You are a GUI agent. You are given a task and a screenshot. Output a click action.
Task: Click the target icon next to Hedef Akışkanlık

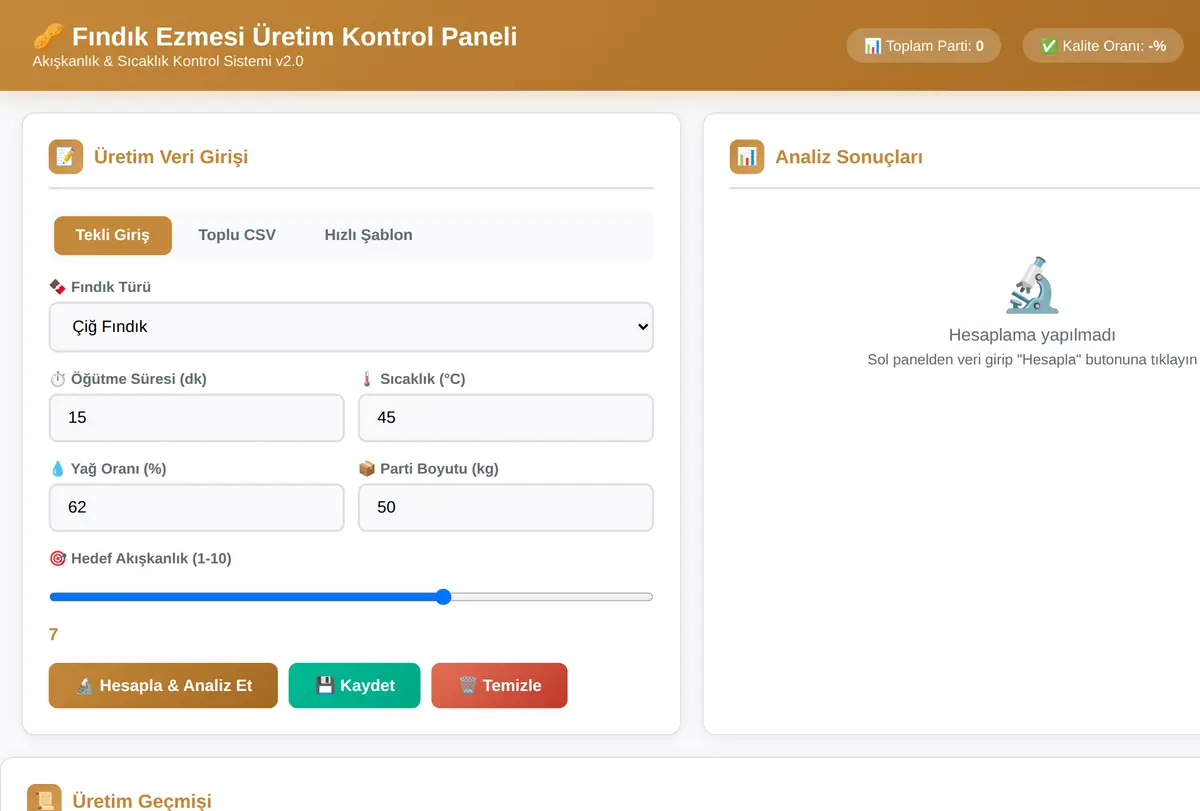tap(57, 559)
